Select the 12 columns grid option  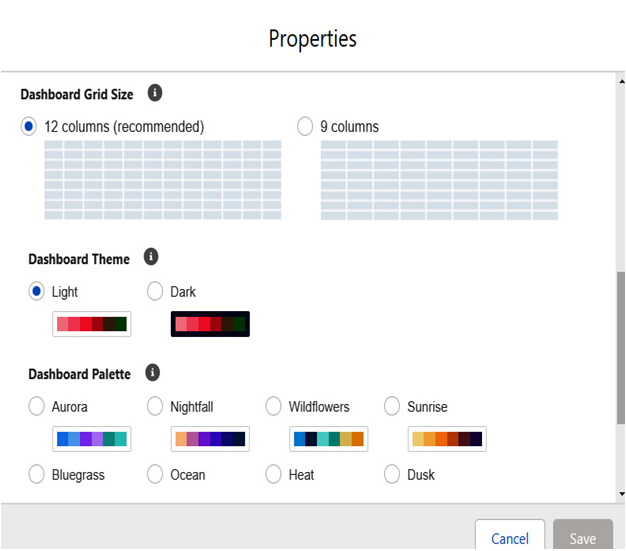tap(29, 126)
